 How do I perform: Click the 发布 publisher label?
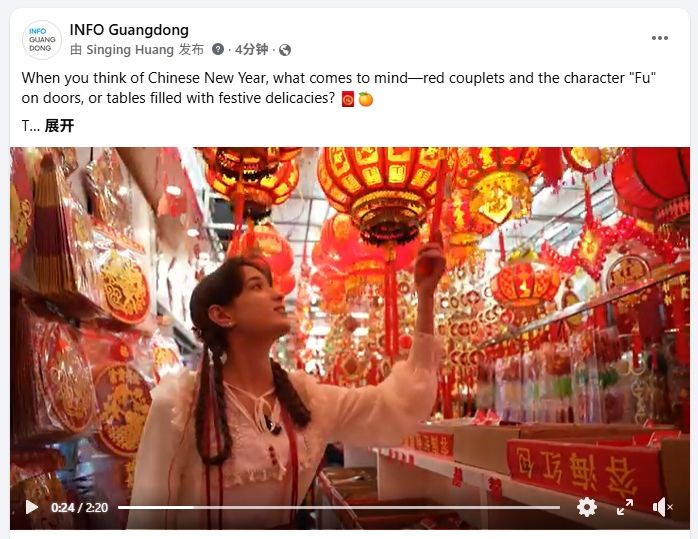[x=191, y=49]
